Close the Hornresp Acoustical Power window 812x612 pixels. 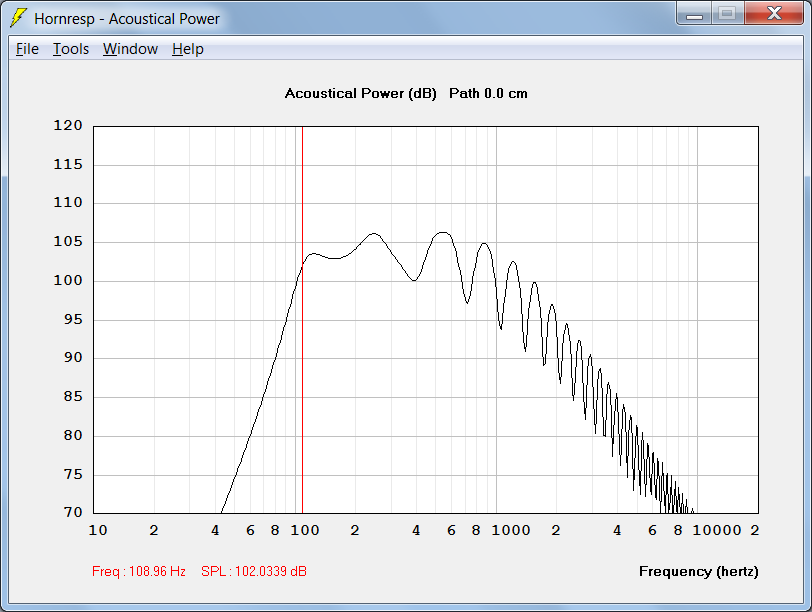click(774, 14)
